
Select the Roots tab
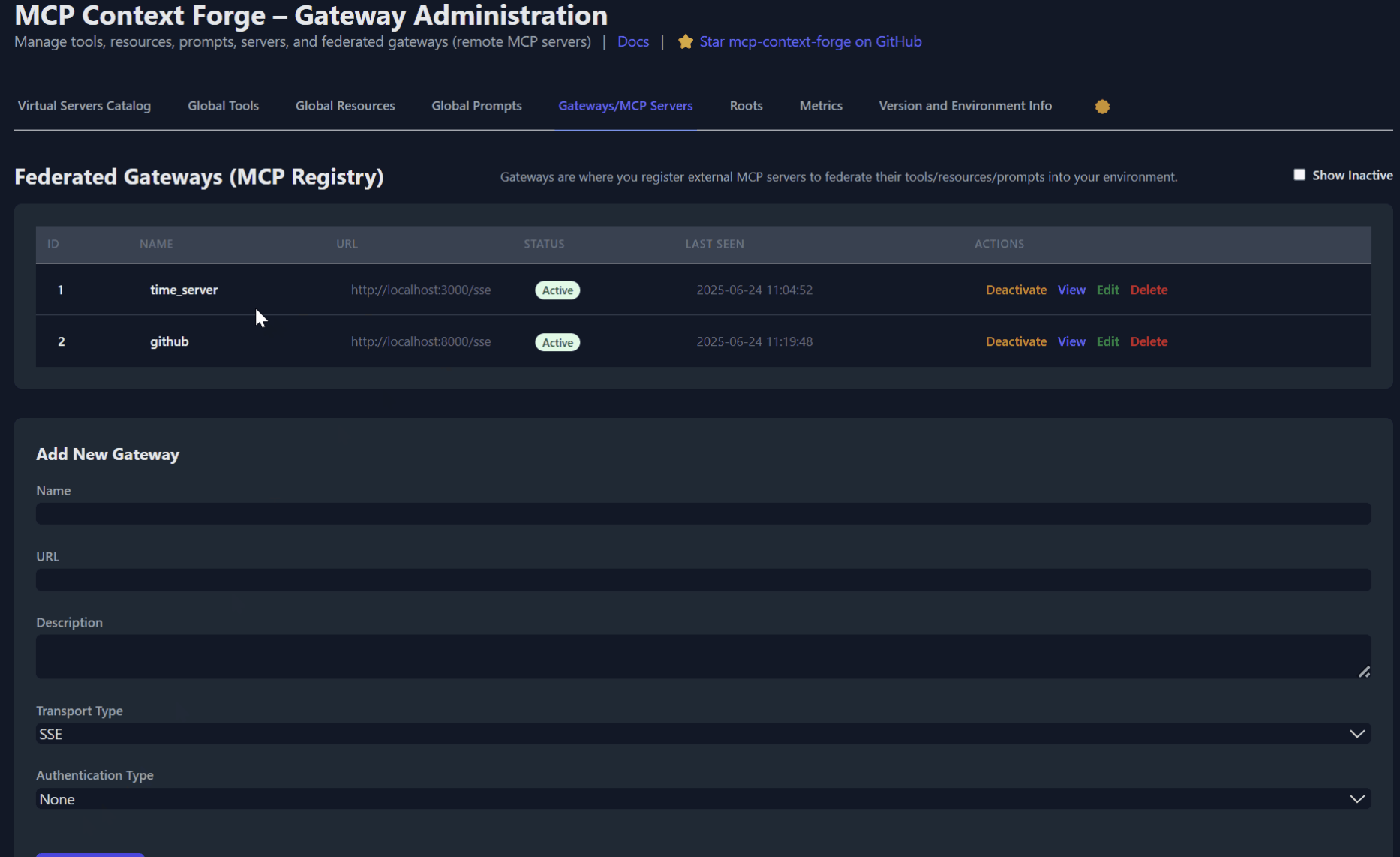coord(746,106)
